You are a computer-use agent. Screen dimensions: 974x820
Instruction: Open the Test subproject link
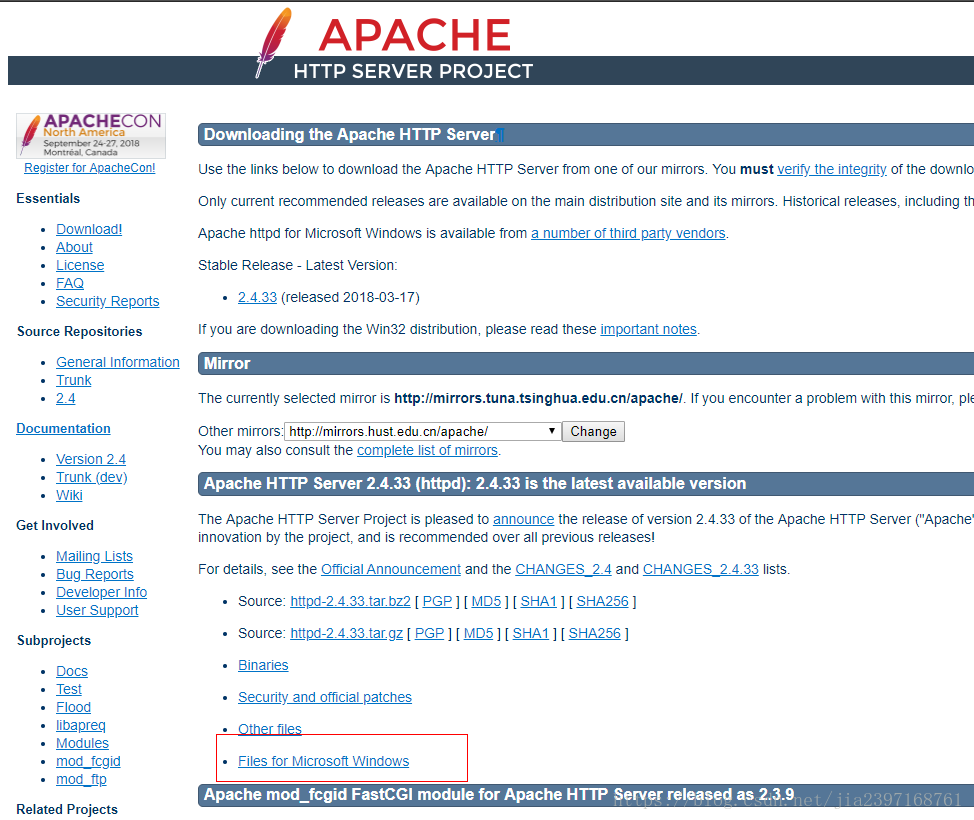click(68, 690)
